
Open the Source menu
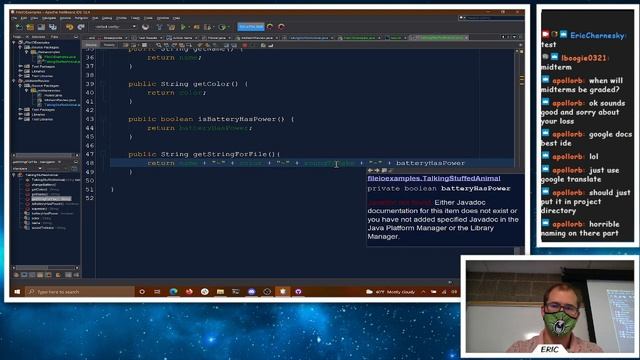point(65,18)
